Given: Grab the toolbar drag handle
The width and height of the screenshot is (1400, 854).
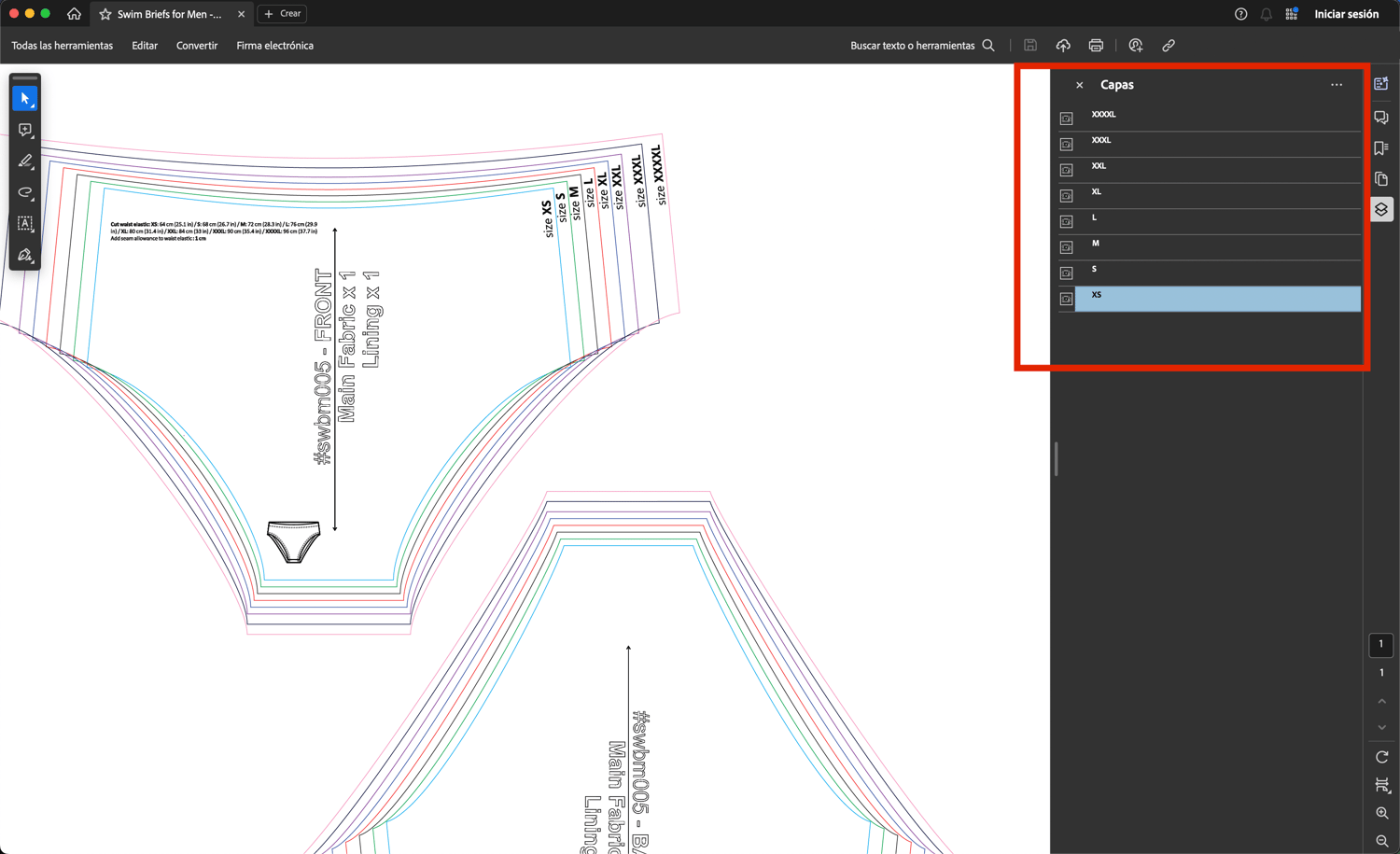Looking at the screenshot, I should tap(25, 78).
